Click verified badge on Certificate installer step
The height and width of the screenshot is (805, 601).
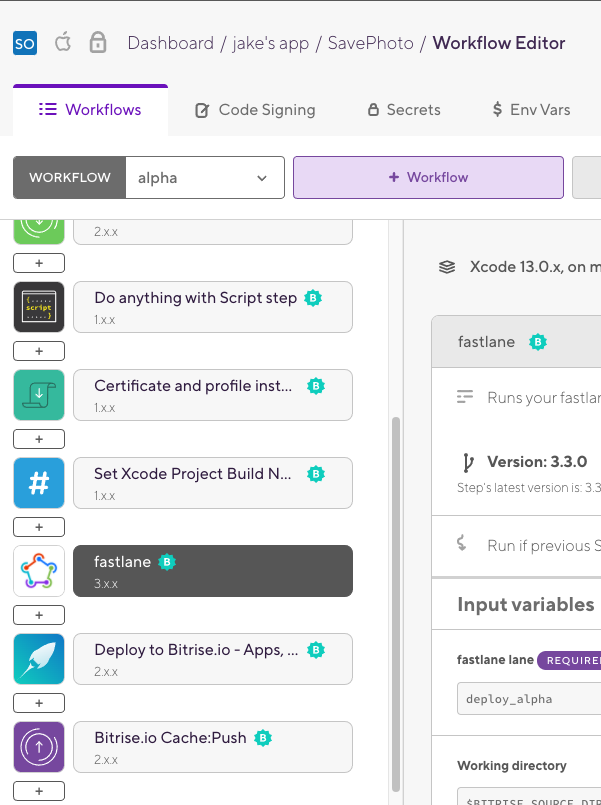coord(316,386)
